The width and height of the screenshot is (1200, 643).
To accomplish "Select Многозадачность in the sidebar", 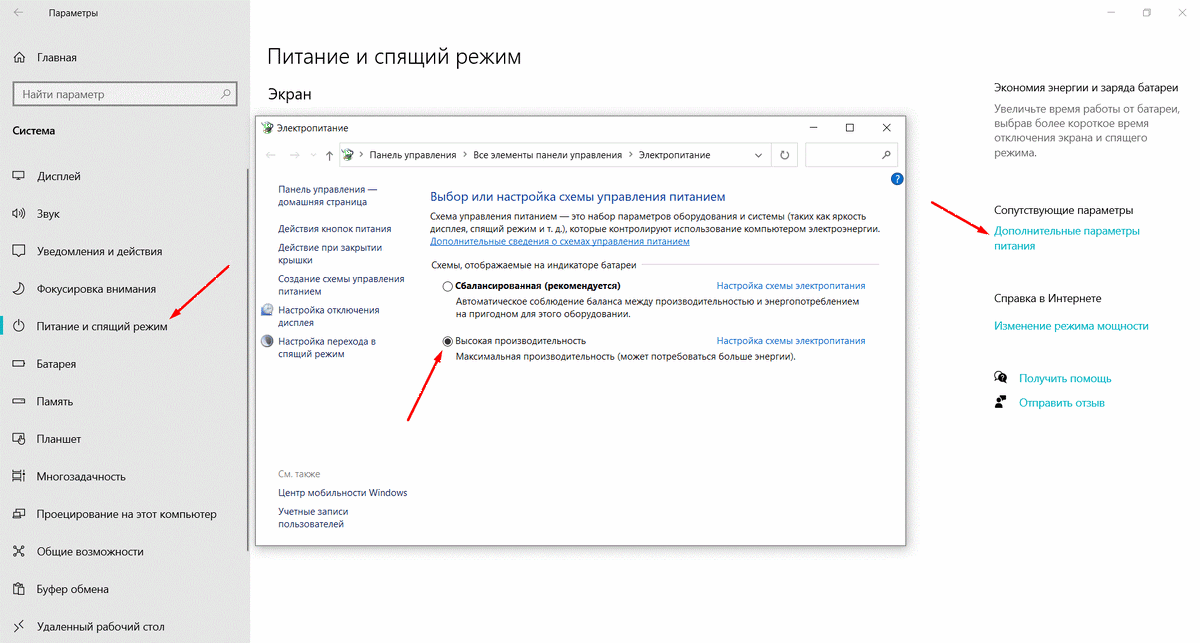I will click(81, 476).
